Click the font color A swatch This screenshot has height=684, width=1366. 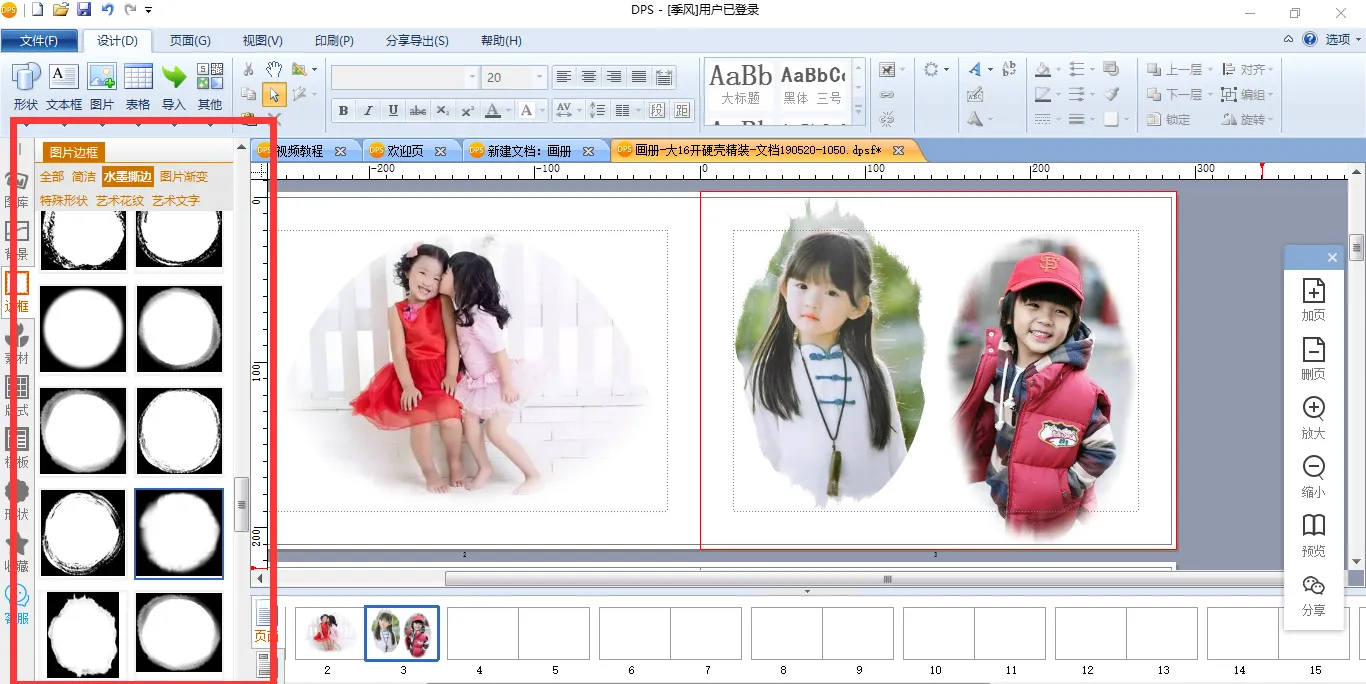(x=492, y=110)
